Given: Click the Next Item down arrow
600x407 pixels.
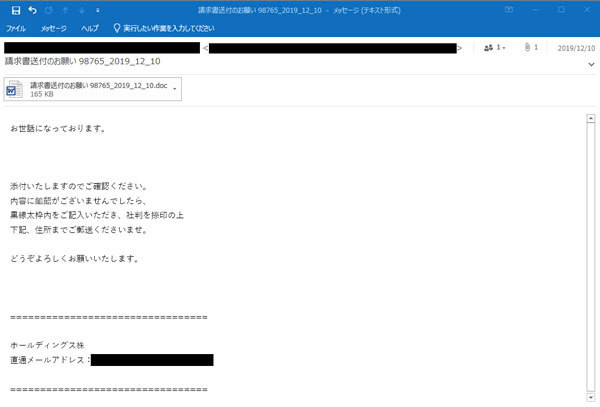Looking at the screenshot, I should click(82, 10).
